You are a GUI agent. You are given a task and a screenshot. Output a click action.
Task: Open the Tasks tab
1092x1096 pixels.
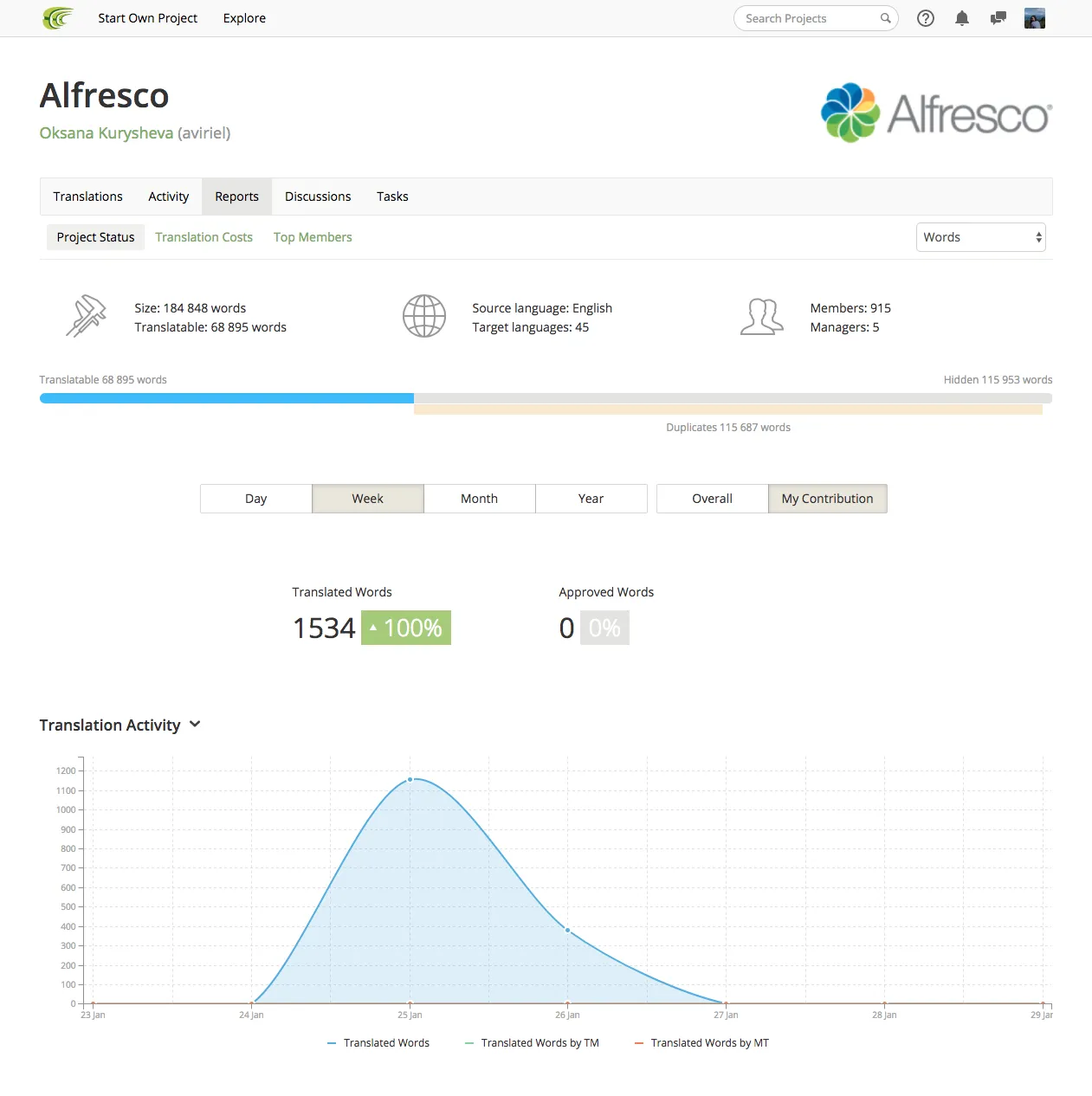[x=392, y=197]
